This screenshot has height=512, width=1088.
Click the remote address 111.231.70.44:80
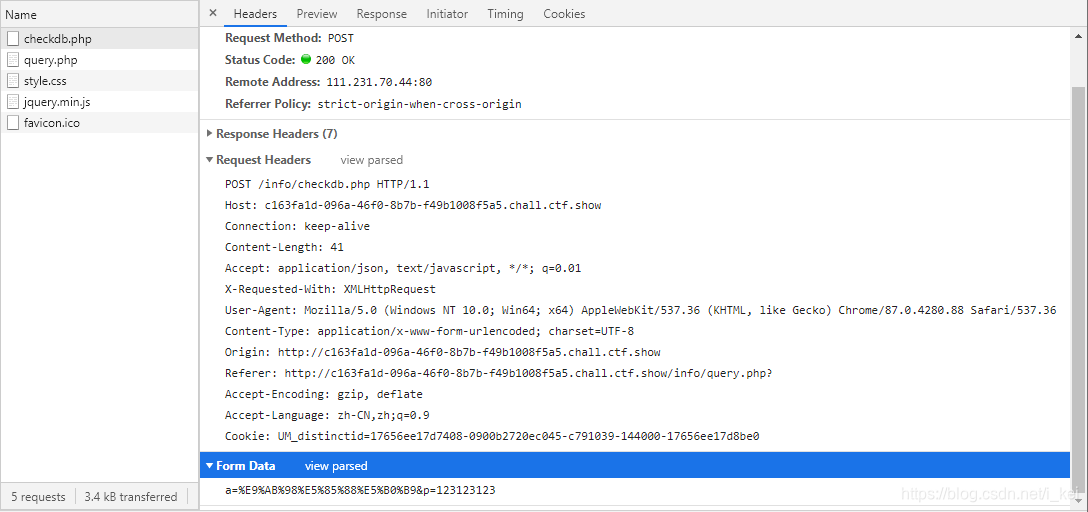(380, 82)
